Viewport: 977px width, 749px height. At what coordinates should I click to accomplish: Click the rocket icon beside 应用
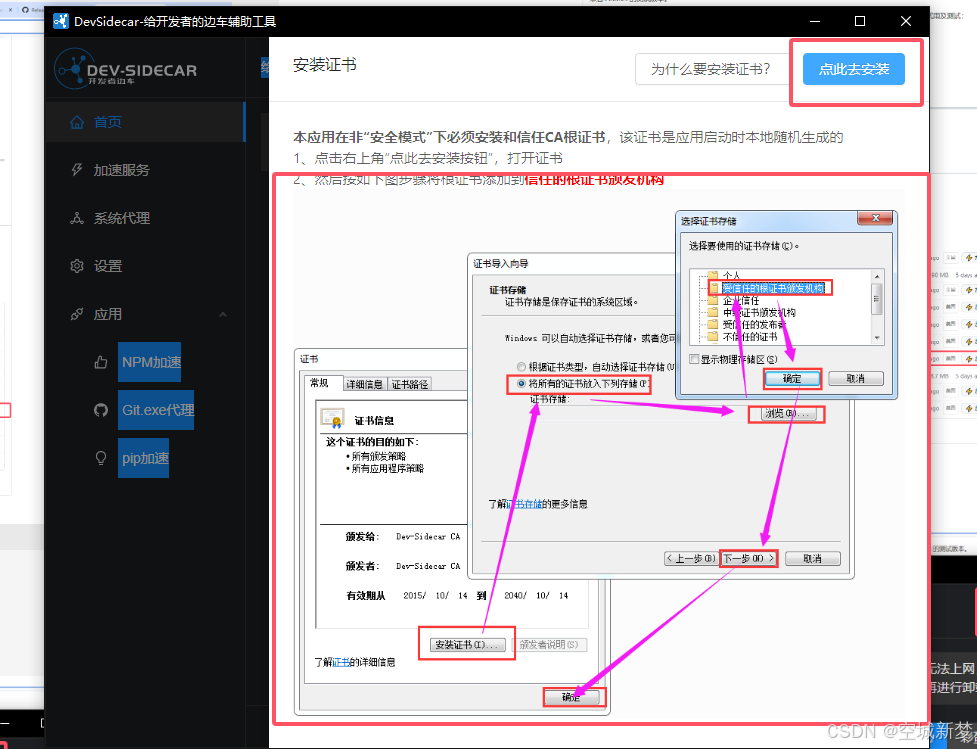(77, 314)
